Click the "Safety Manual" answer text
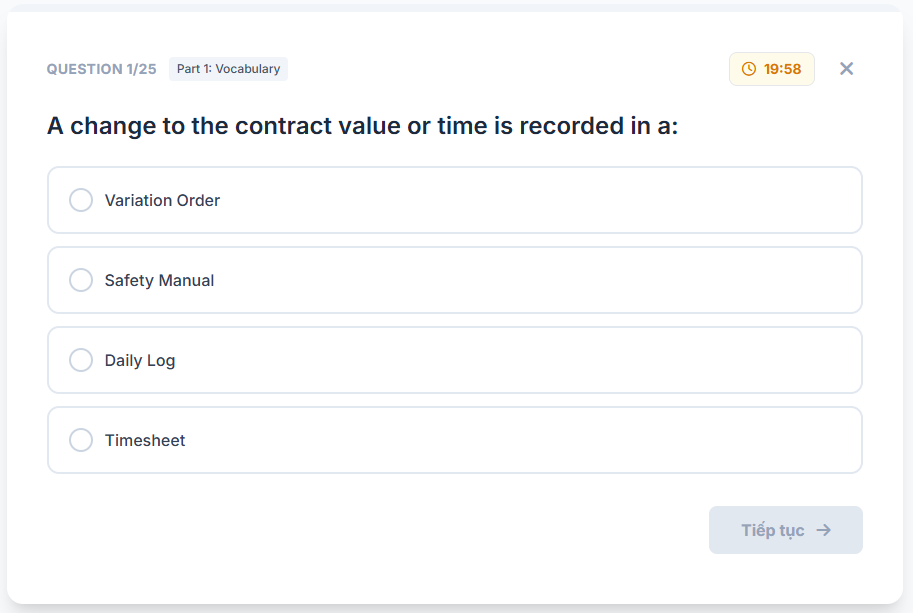Viewport: 913px width, 613px height. [x=159, y=280]
